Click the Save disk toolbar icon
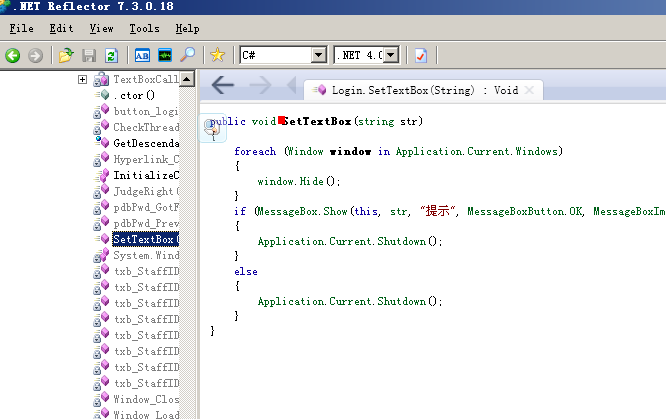The image size is (666, 419). coord(89,55)
